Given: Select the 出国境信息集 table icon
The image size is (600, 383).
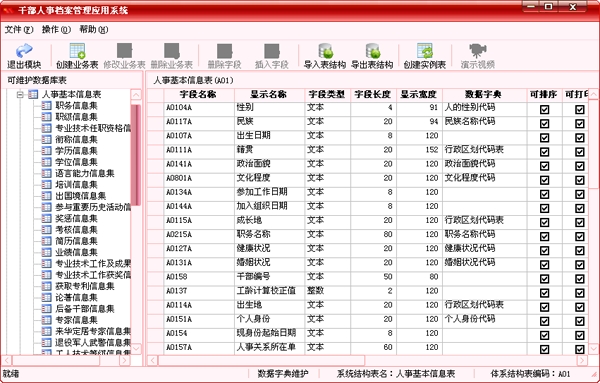Looking at the screenshot, I should tap(46, 196).
